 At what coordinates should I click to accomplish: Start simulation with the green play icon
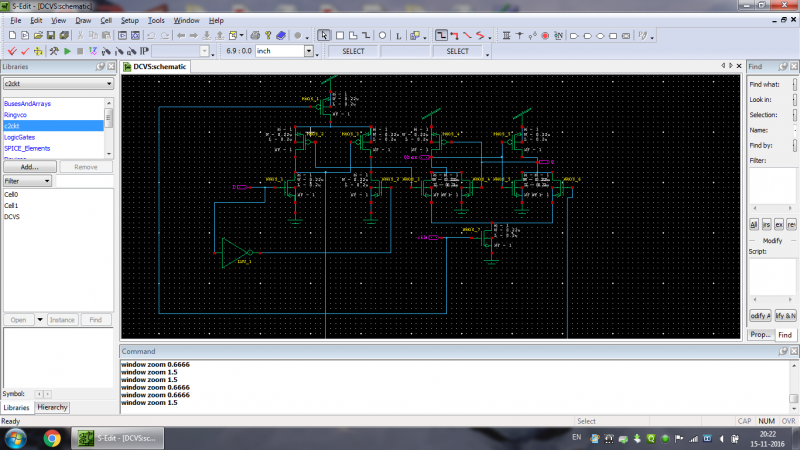click(x=67, y=51)
